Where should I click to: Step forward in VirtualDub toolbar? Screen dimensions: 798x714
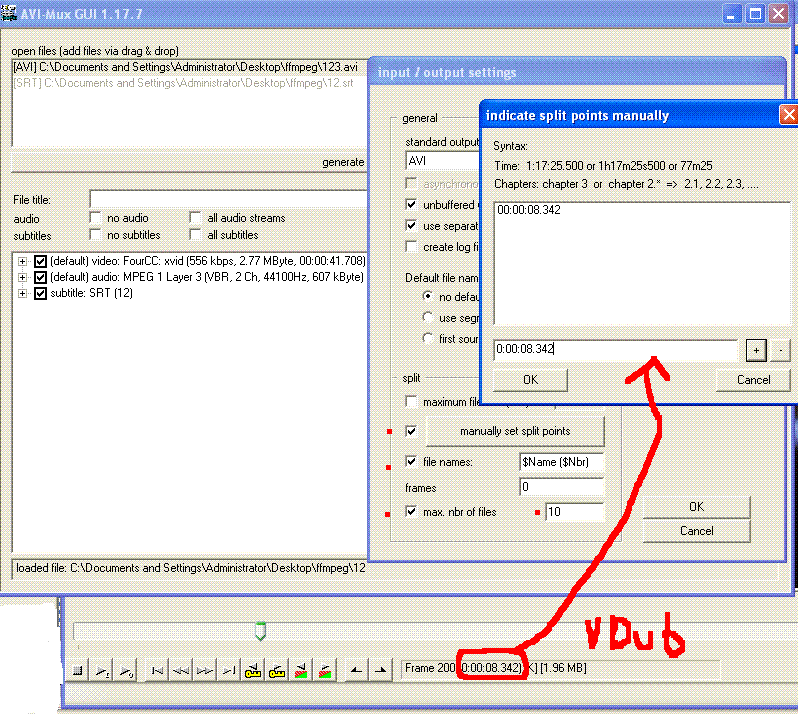[x=205, y=671]
